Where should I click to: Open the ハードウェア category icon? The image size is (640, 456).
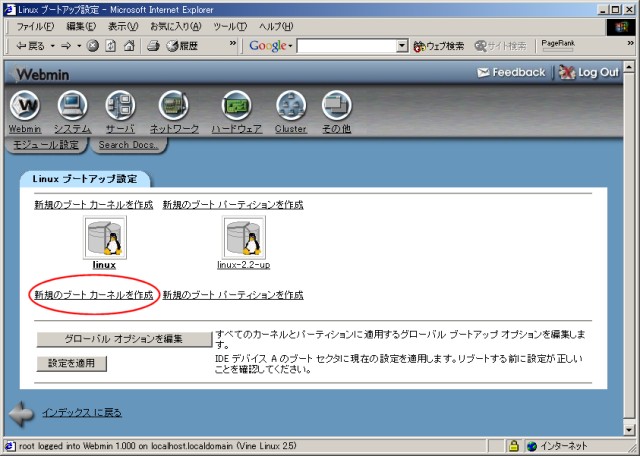tap(236, 105)
